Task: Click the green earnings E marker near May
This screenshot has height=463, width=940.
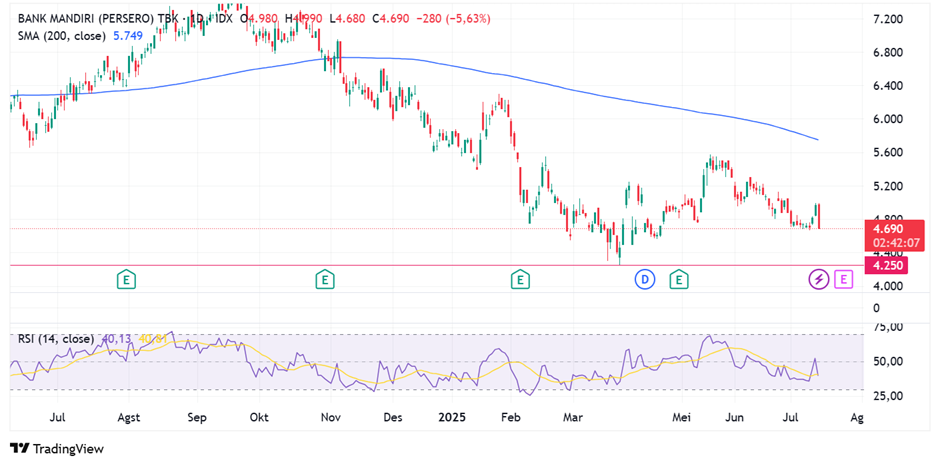Action: click(x=679, y=279)
